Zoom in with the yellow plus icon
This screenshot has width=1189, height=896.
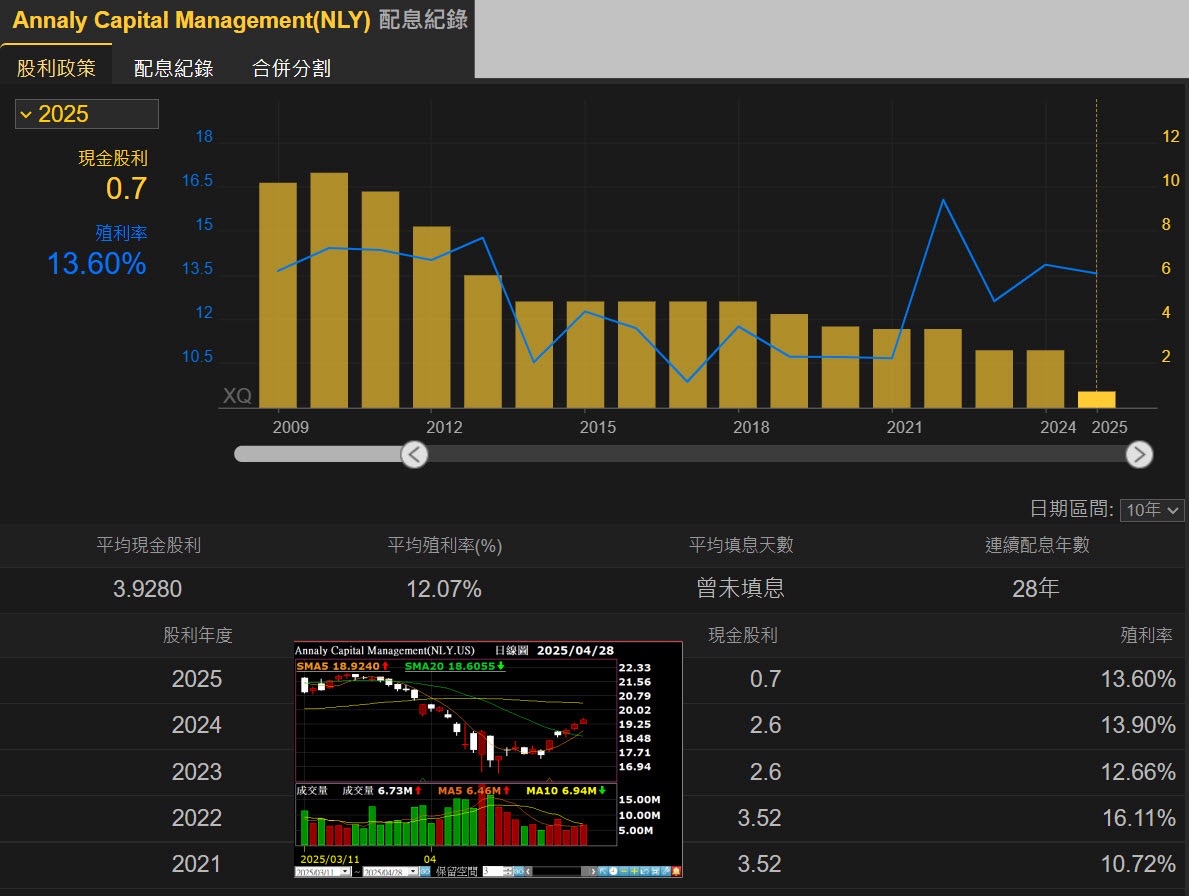[634, 872]
